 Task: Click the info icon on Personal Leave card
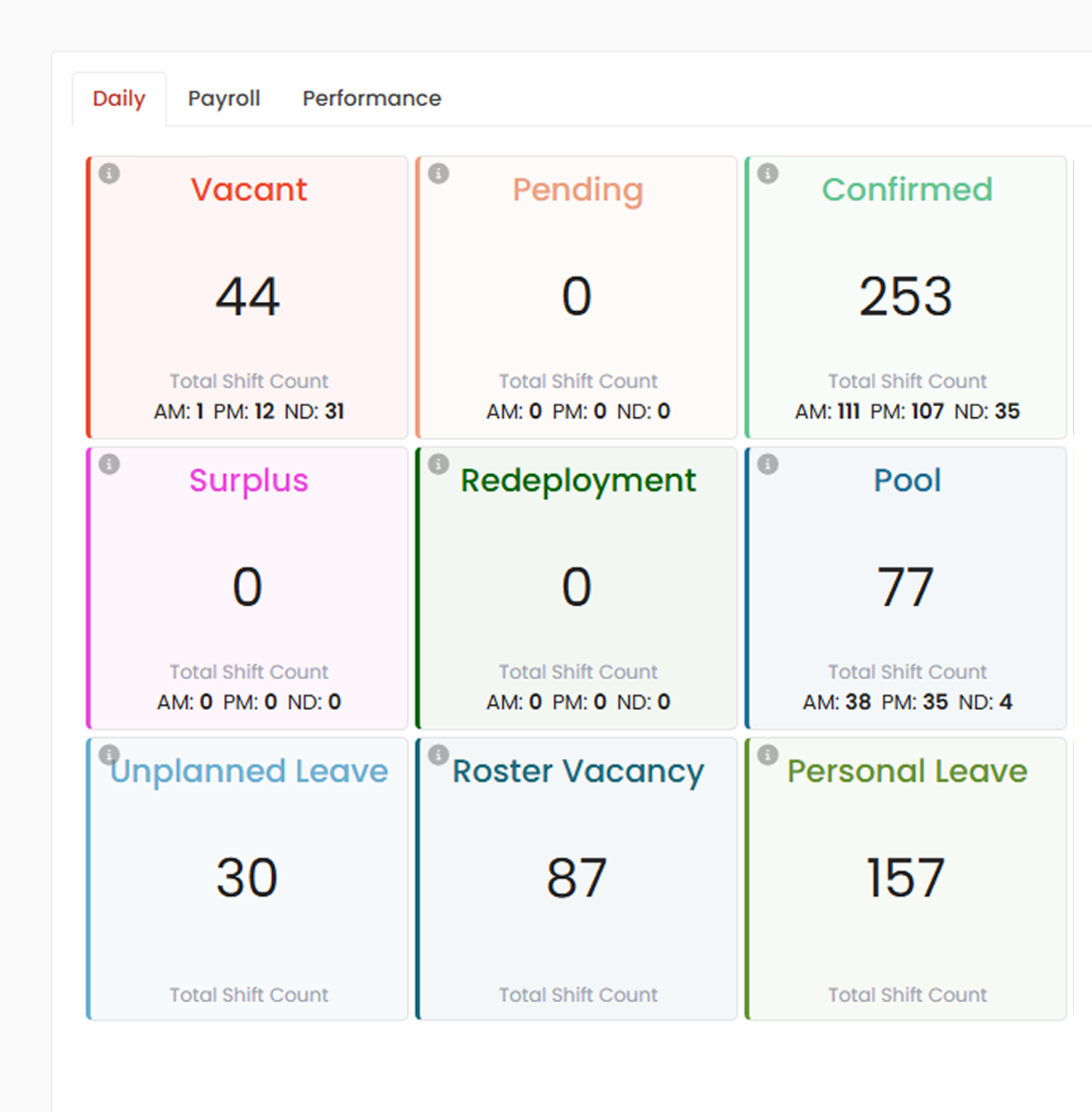pos(768,754)
